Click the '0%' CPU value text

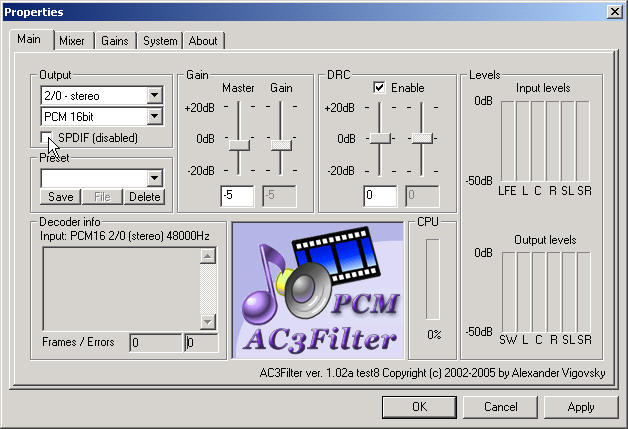(434, 334)
